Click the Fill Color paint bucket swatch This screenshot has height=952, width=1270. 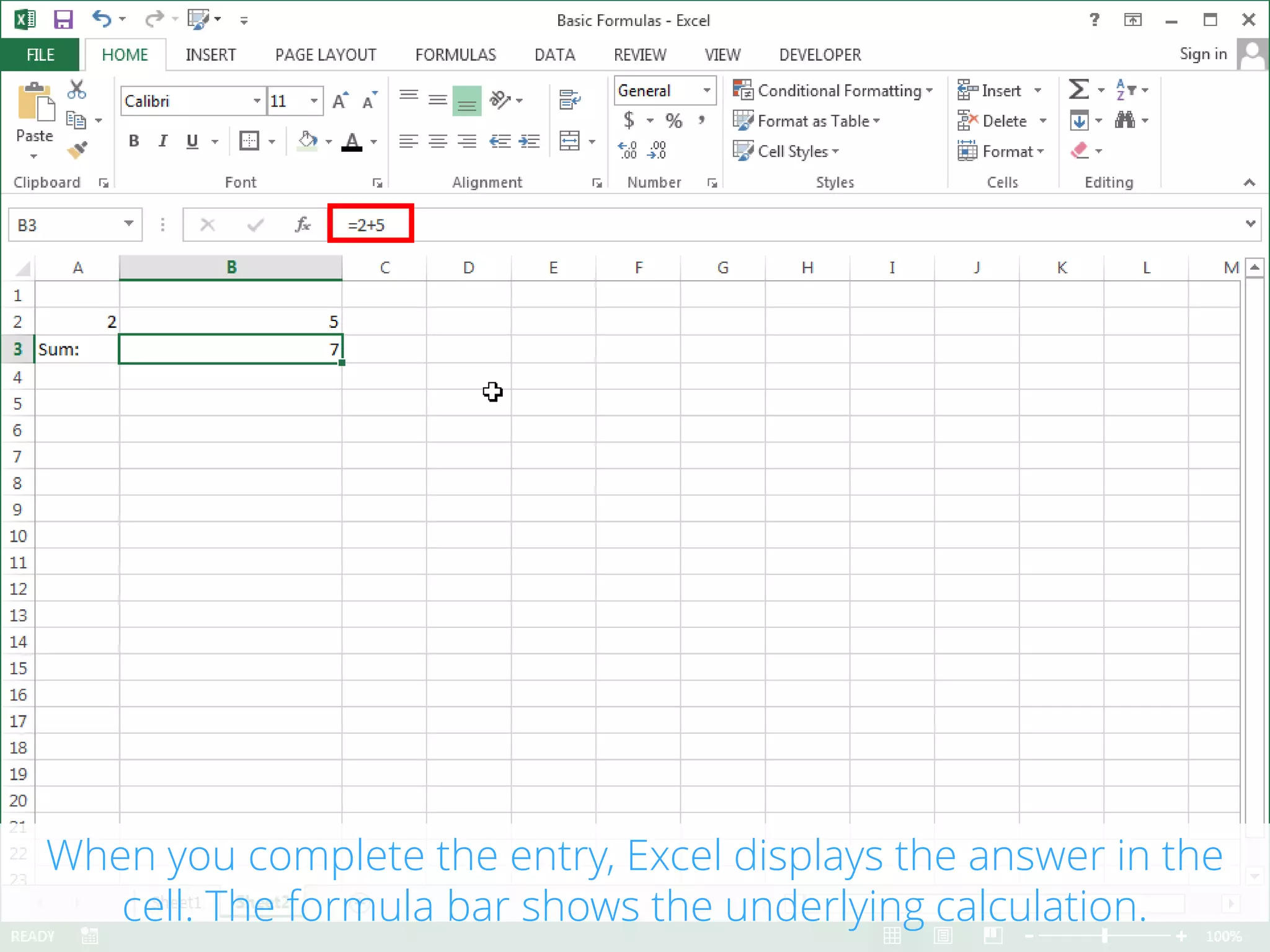[308, 141]
